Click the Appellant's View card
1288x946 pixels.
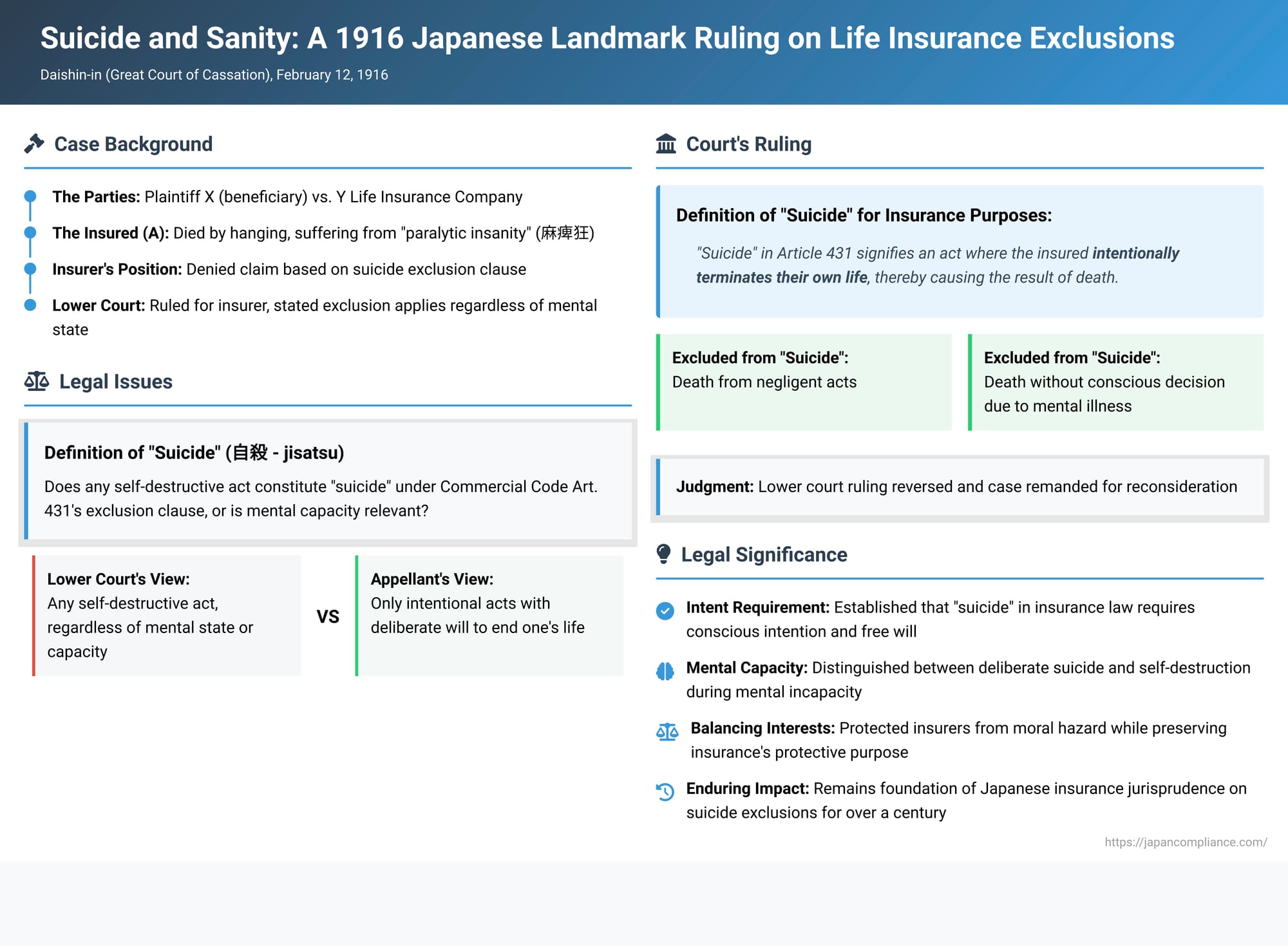click(489, 616)
